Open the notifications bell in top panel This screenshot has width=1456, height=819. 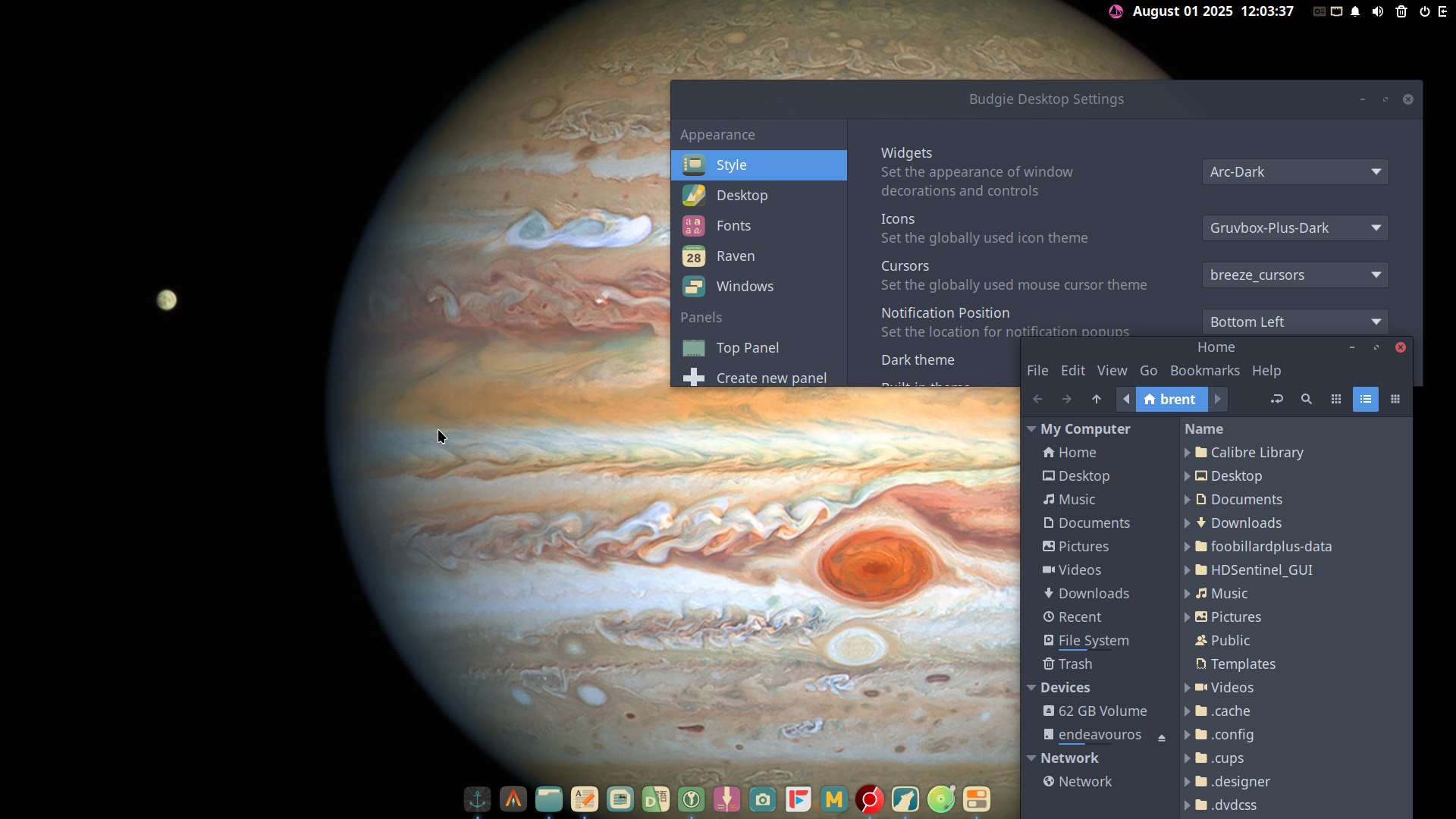[1355, 11]
